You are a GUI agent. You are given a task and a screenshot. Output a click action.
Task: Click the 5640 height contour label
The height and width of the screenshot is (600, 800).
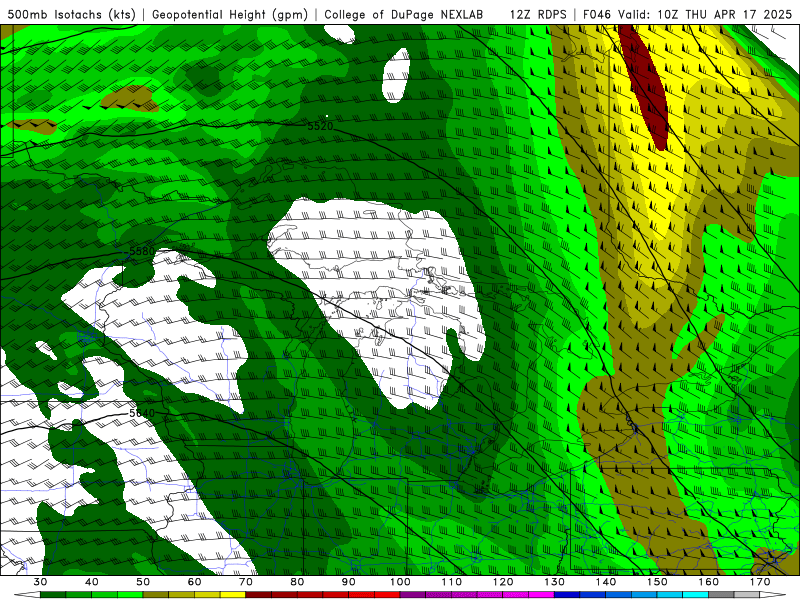[x=142, y=413]
